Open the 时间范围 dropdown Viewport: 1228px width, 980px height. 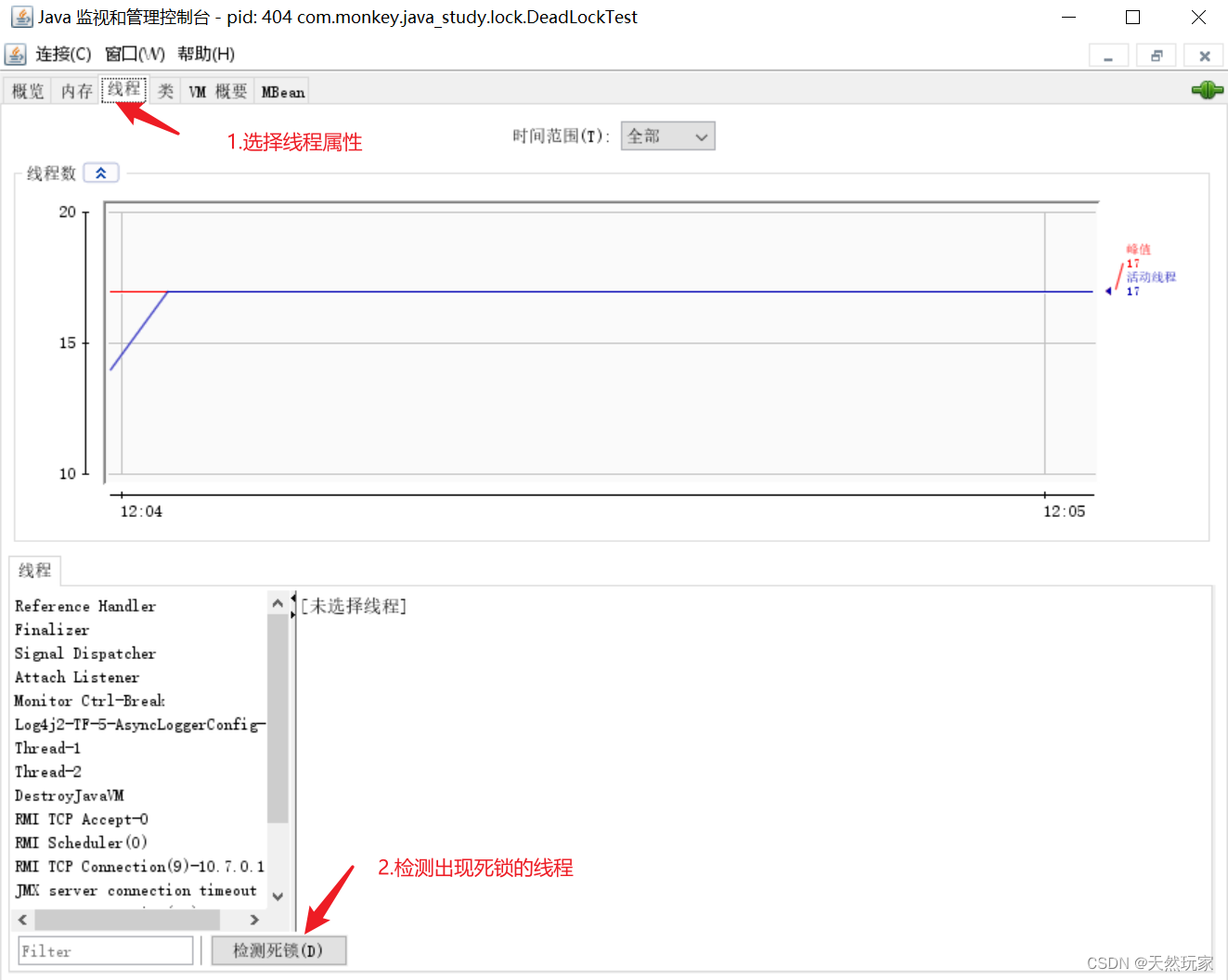click(668, 136)
